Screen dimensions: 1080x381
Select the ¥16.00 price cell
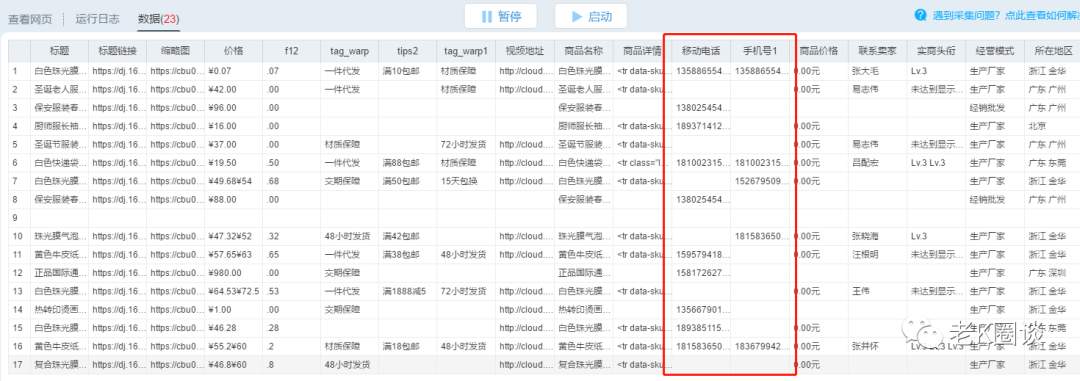(x=233, y=125)
